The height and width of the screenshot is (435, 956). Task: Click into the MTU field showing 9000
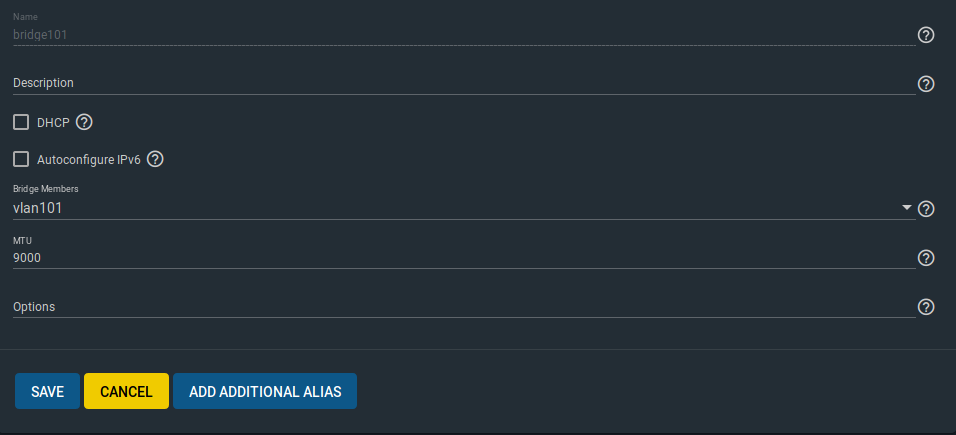tap(464, 258)
